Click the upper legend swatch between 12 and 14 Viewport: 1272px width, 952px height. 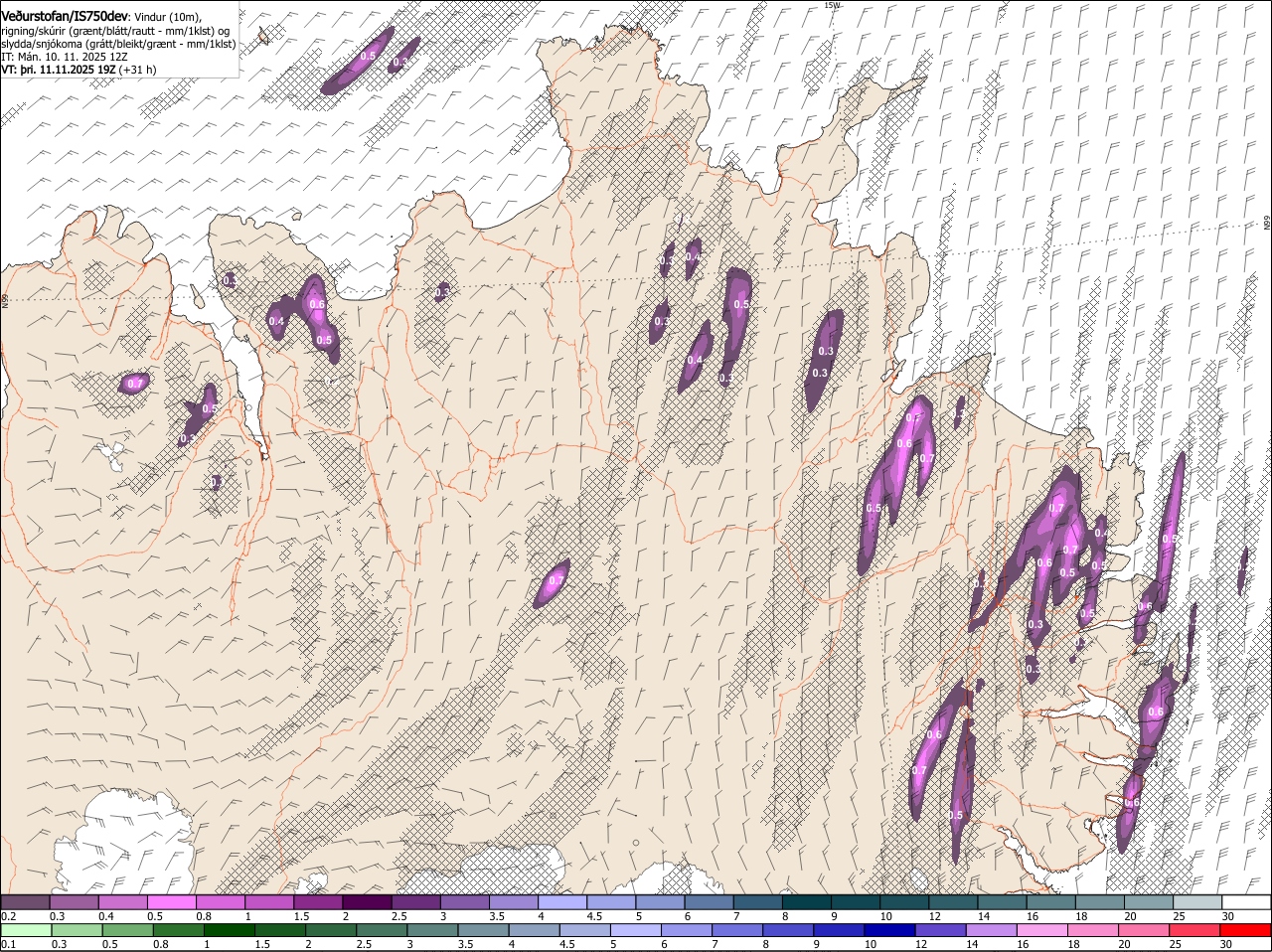point(952,901)
